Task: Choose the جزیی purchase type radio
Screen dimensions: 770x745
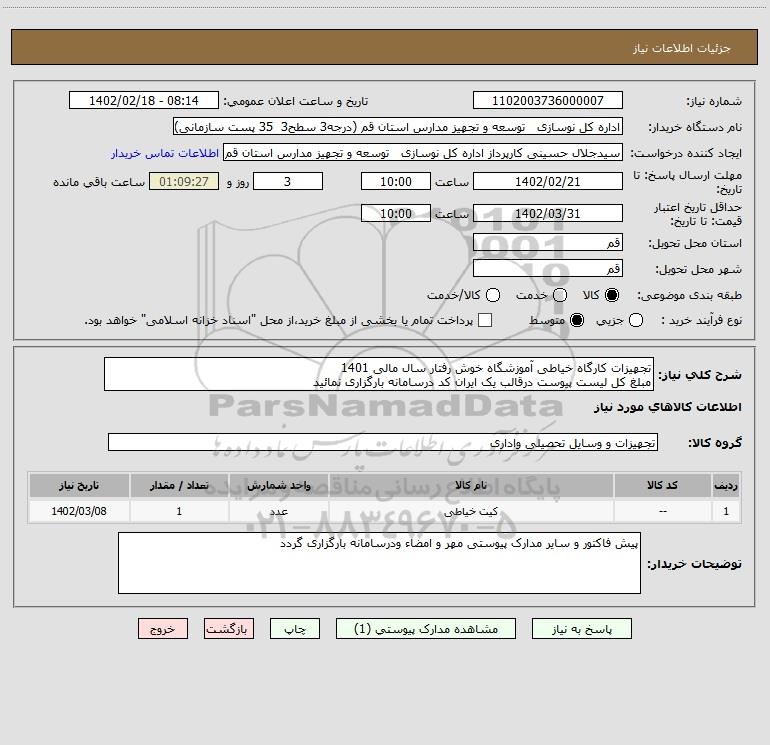Action: pos(635,320)
